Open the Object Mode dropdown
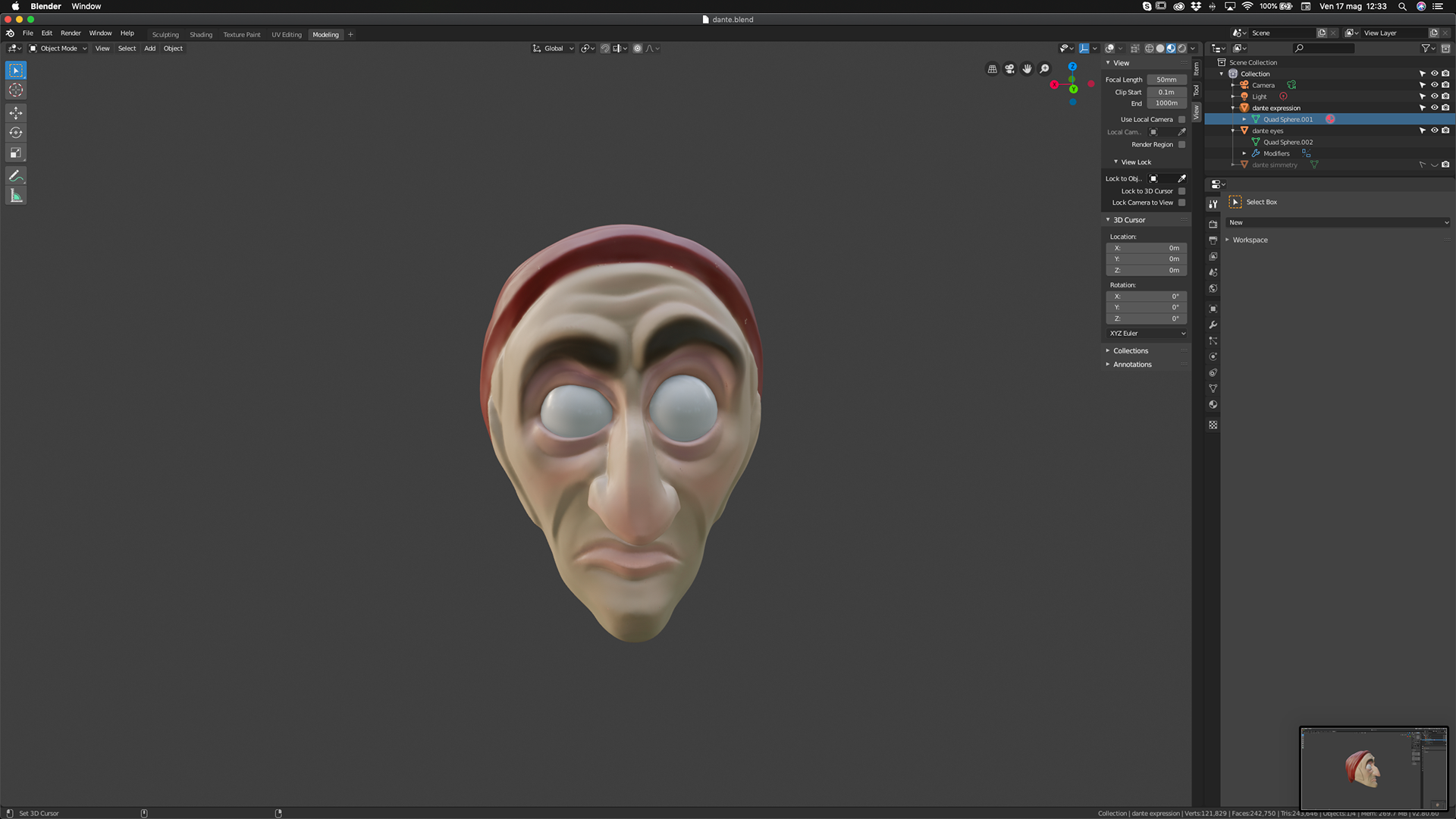 [x=58, y=49]
